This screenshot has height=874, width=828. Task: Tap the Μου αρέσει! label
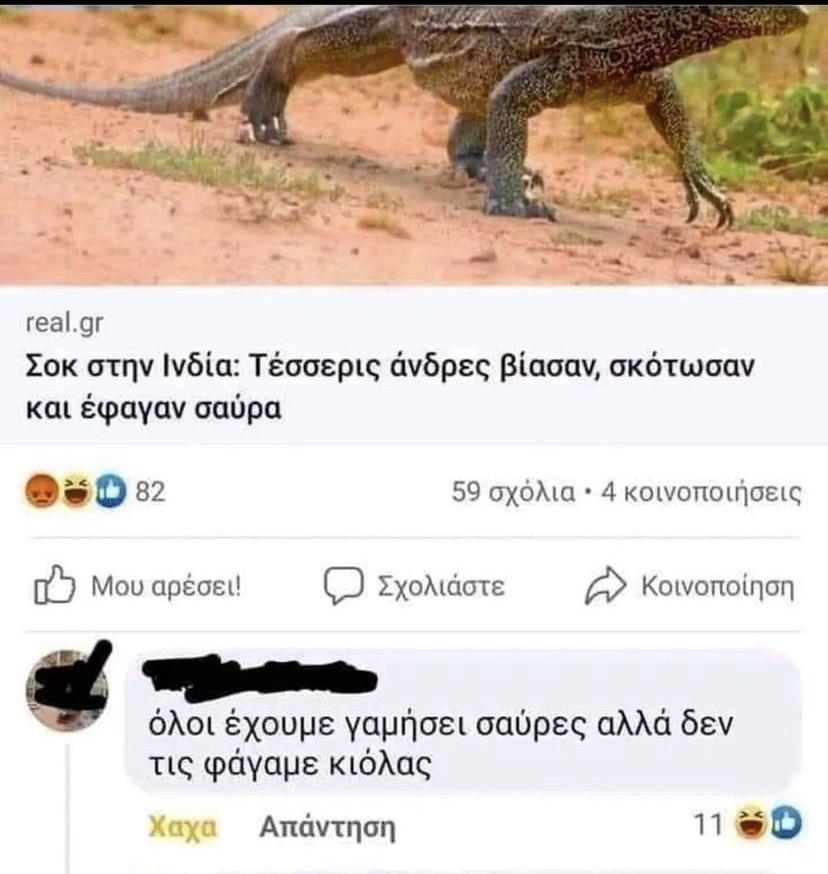tap(166, 586)
